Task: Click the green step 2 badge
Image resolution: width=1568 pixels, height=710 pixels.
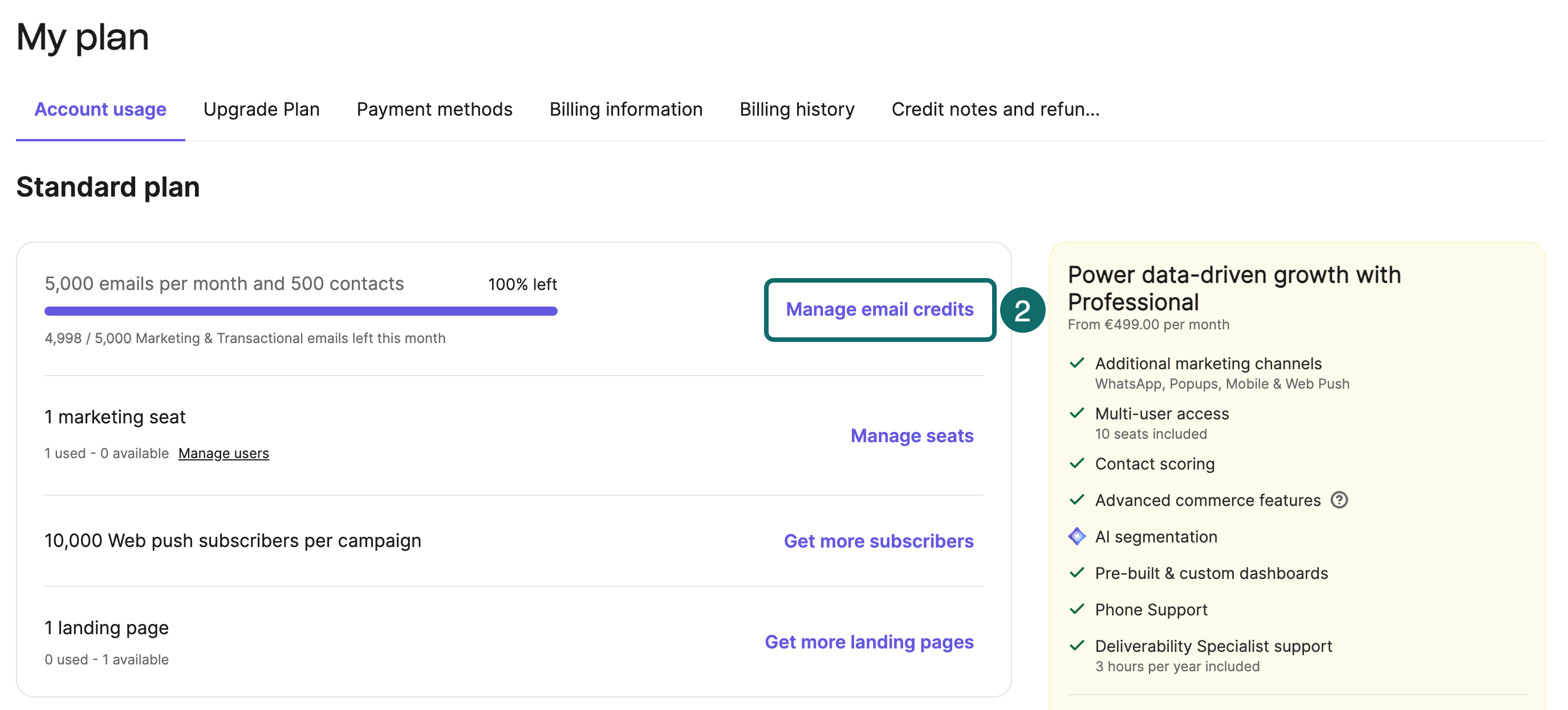Action: [1025, 311]
